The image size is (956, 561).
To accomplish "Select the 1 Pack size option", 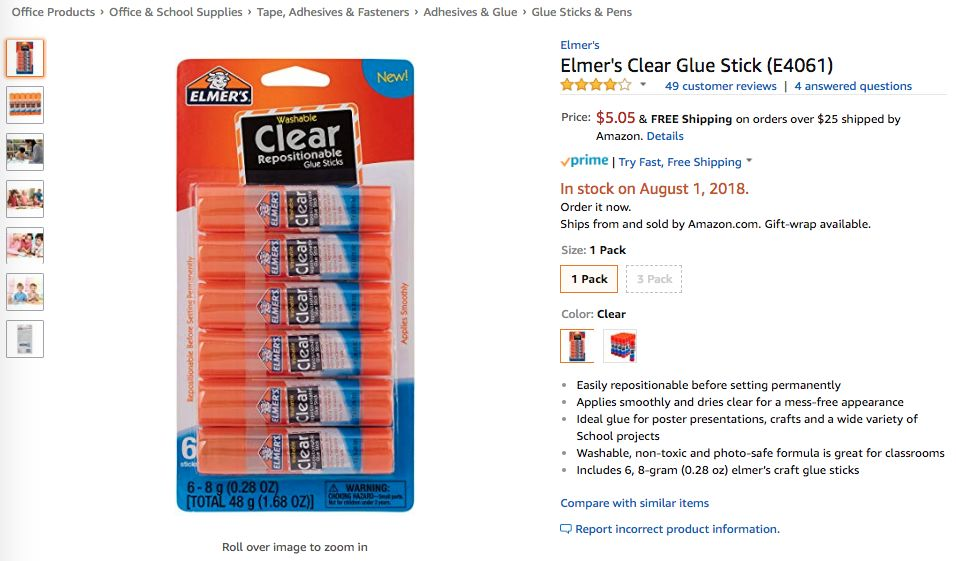I will click(589, 279).
